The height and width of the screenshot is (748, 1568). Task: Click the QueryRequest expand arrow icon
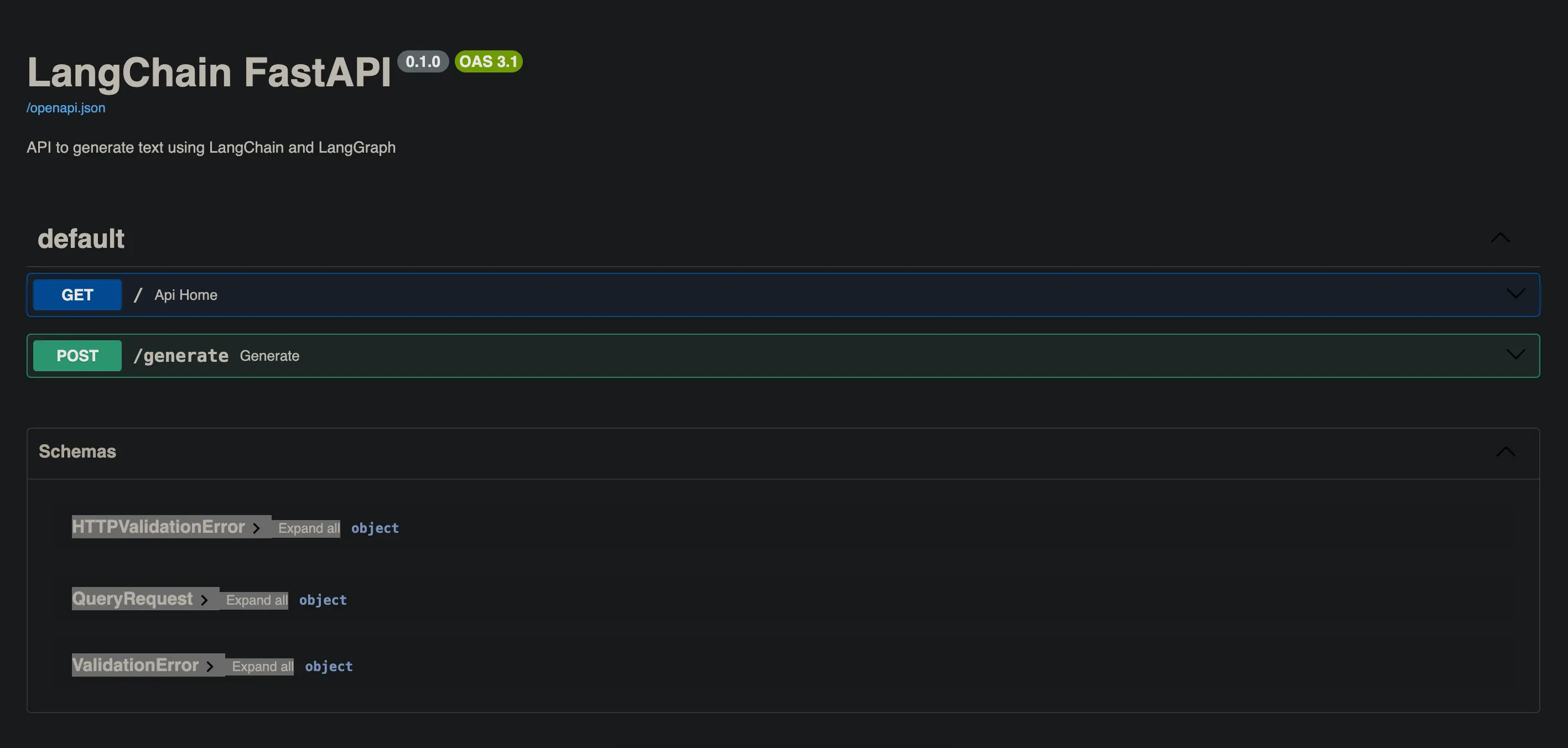click(x=204, y=599)
